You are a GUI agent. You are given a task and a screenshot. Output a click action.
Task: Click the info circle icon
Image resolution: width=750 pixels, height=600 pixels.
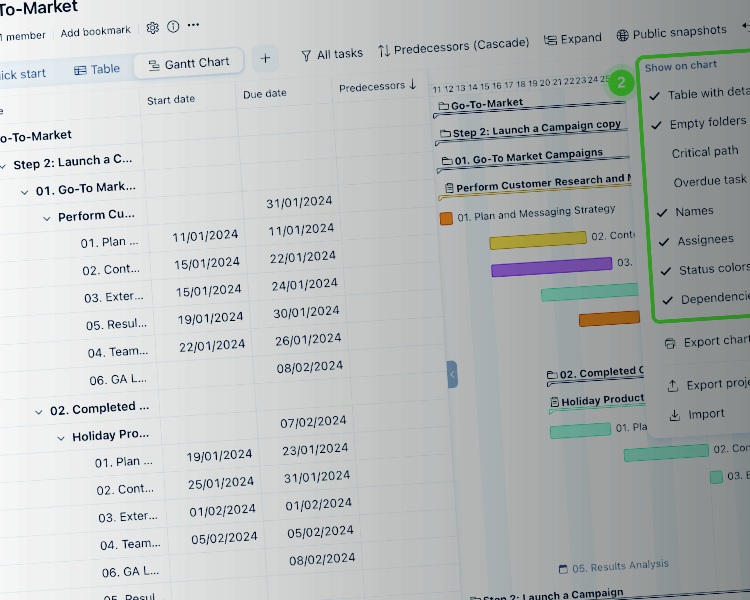tap(173, 27)
